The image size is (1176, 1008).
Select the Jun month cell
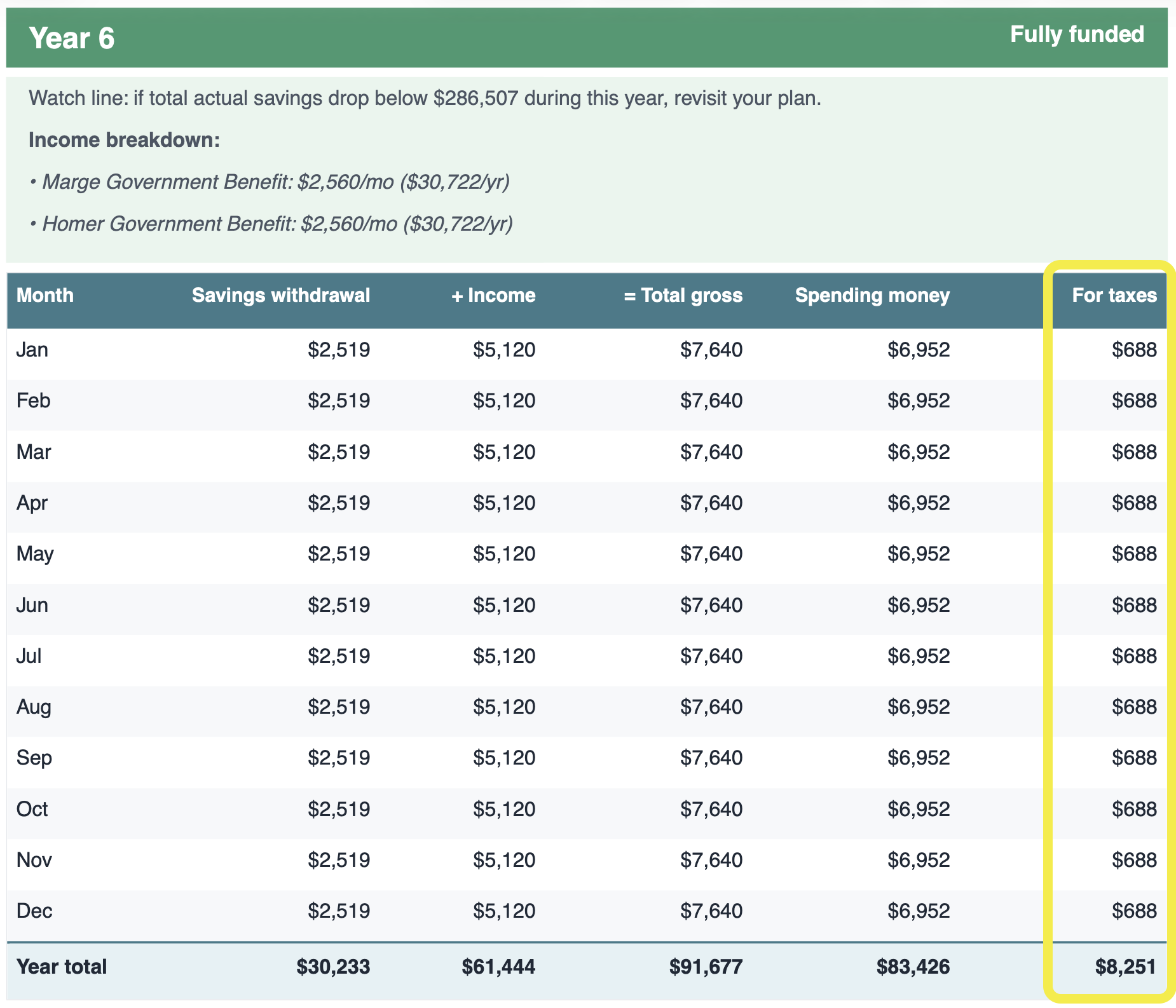coord(32,605)
